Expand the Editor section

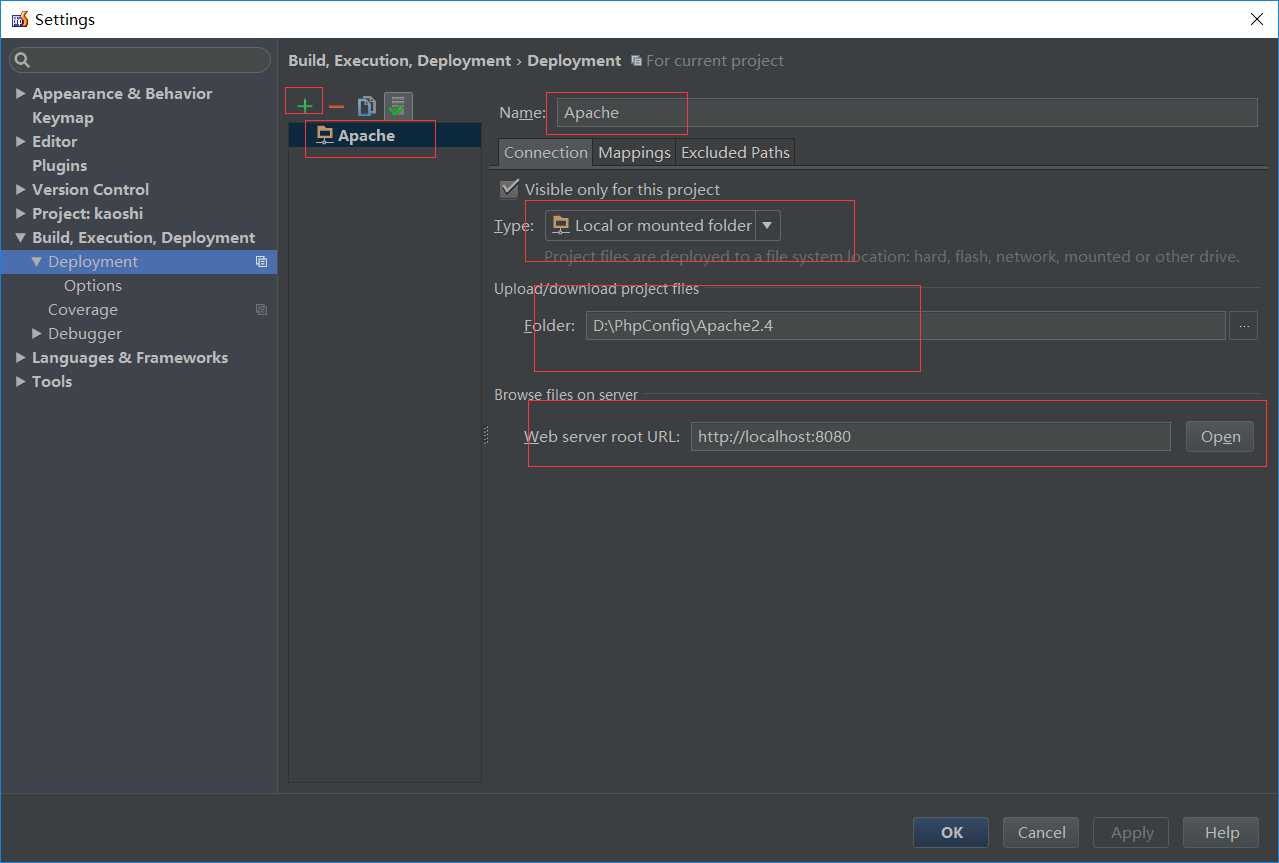pyautogui.click(x=21, y=141)
